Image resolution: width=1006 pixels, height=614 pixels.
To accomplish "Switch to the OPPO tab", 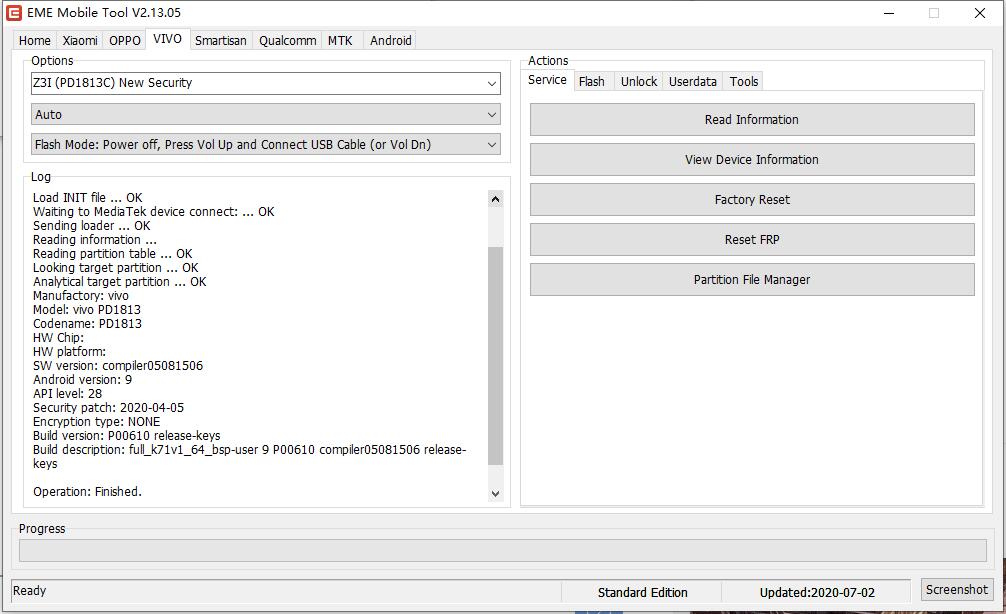I will [124, 40].
